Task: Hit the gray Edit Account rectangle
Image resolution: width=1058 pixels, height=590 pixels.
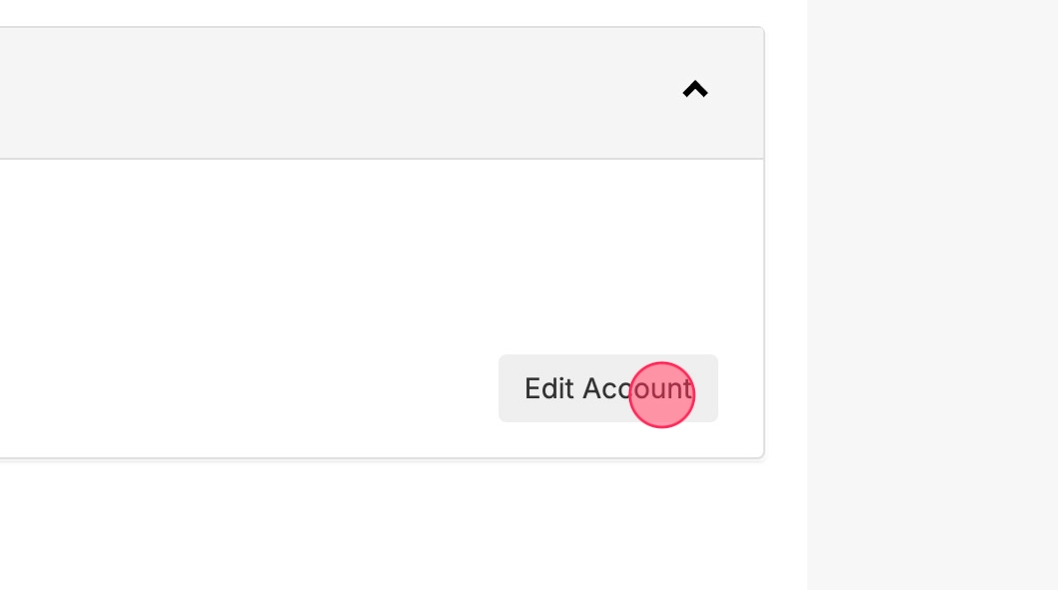Action: (x=608, y=388)
